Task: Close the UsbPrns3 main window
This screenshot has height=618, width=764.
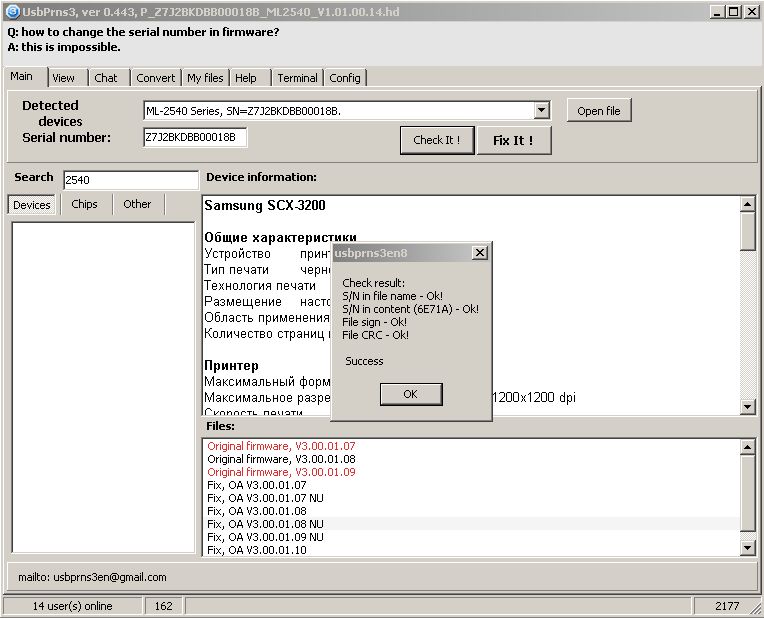Action: point(751,12)
